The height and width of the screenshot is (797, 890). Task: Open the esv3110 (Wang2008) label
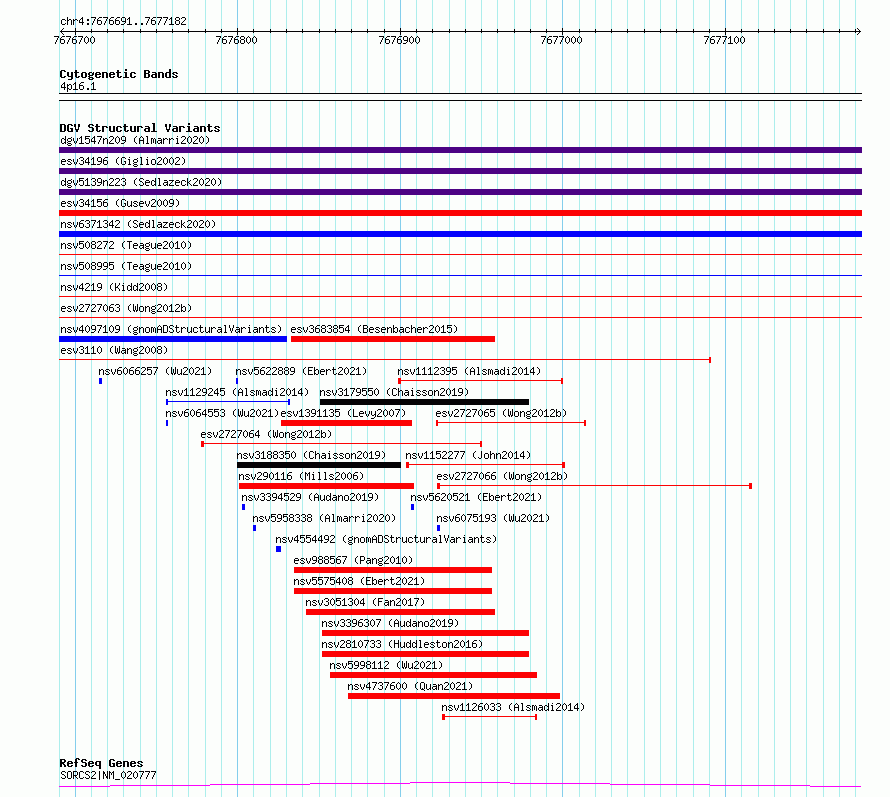point(114,350)
